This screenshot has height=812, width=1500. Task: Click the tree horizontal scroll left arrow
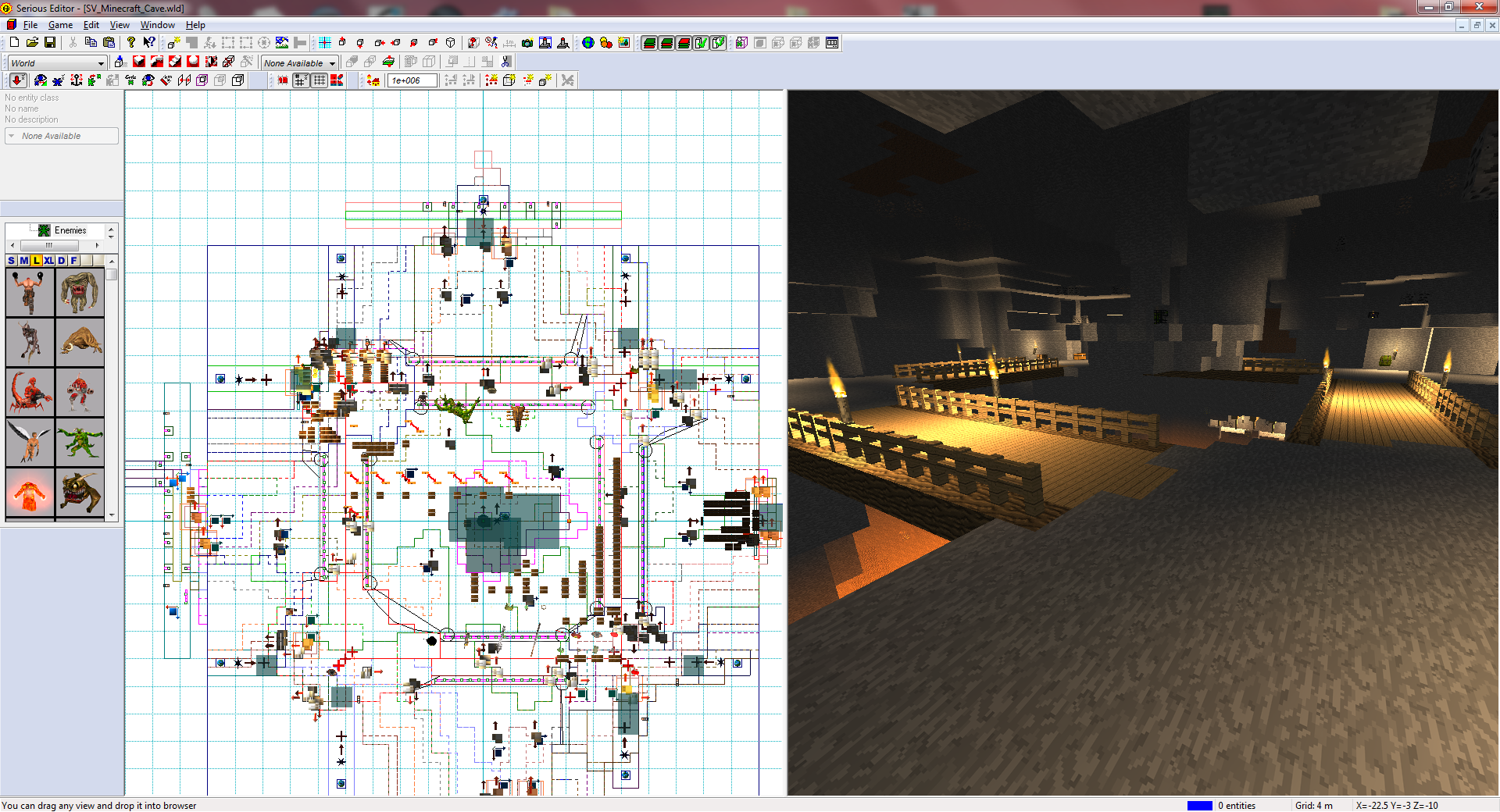click(12, 245)
